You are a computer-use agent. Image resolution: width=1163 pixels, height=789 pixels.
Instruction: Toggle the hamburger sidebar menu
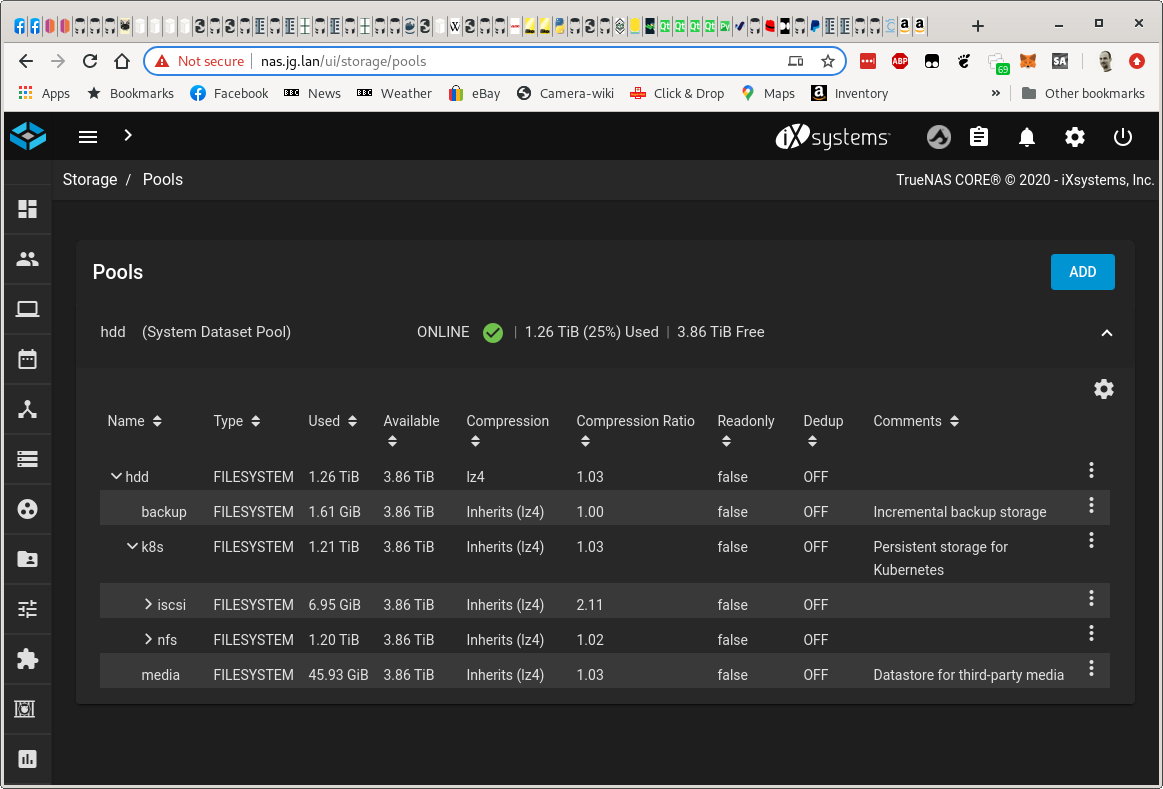(88, 137)
